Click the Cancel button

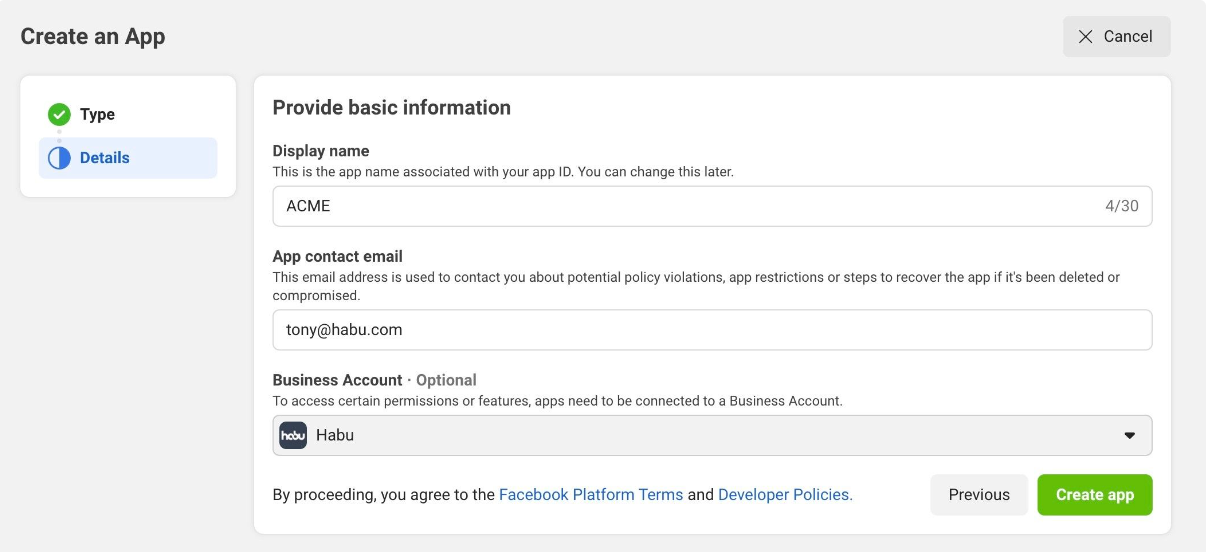[x=1116, y=36]
